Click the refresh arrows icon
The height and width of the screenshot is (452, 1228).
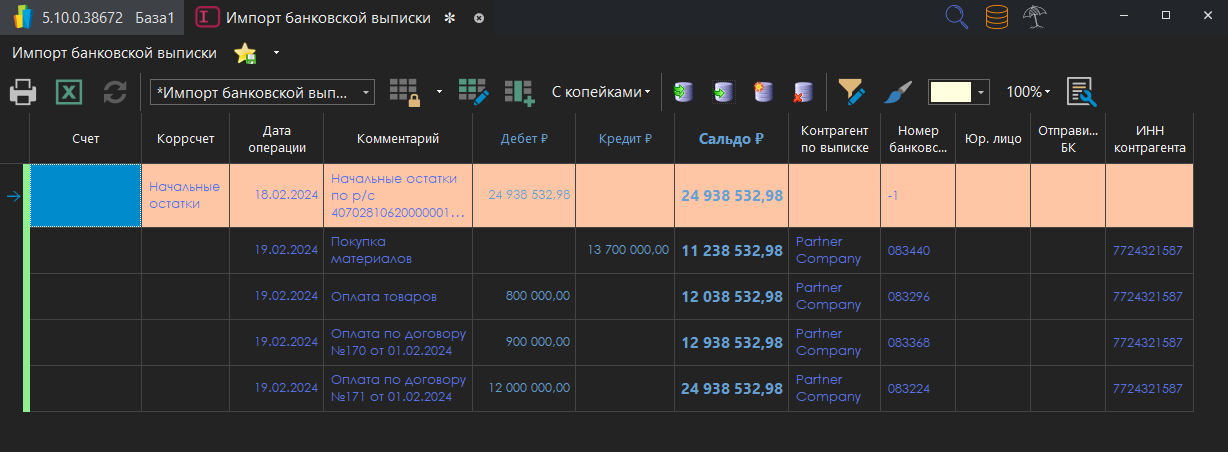tap(115, 92)
